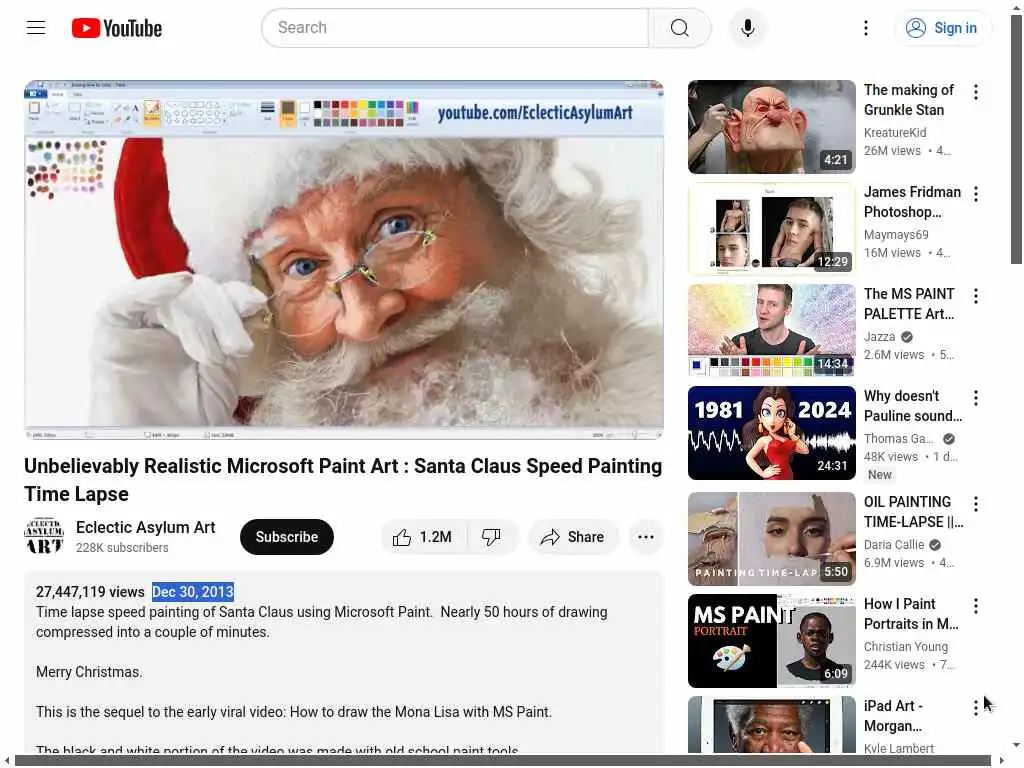Open The MS PAINT PALETTE Art title
This screenshot has height=768, width=1024.
tap(909, 304)
